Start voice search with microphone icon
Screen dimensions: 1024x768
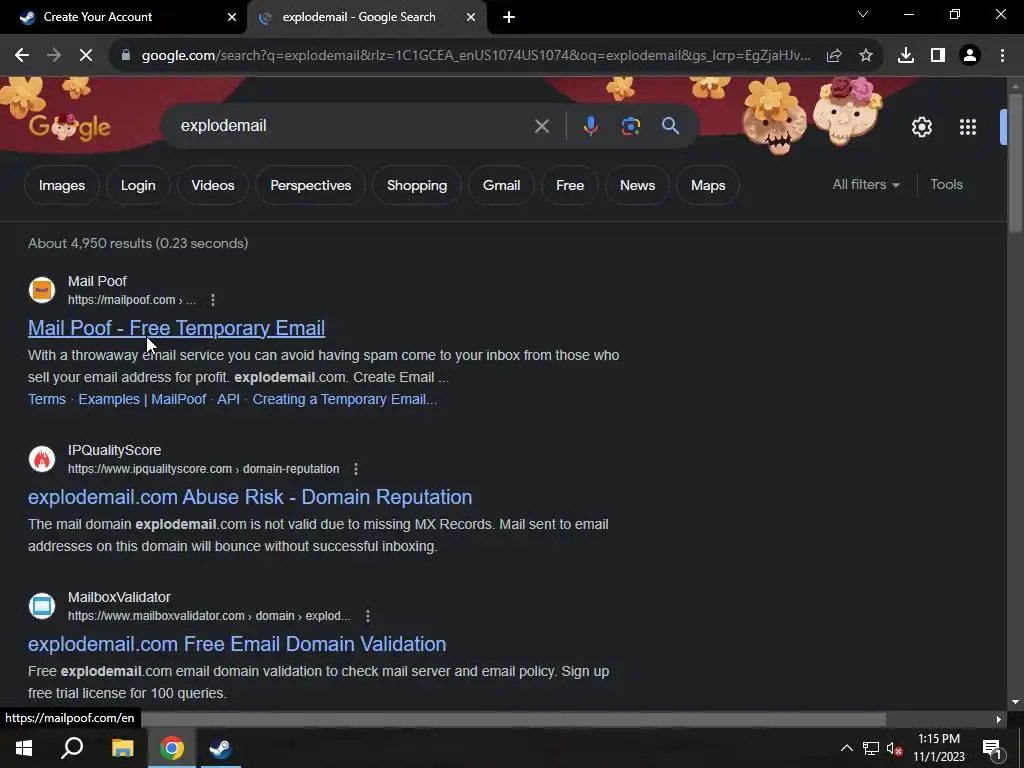(590, 126)
